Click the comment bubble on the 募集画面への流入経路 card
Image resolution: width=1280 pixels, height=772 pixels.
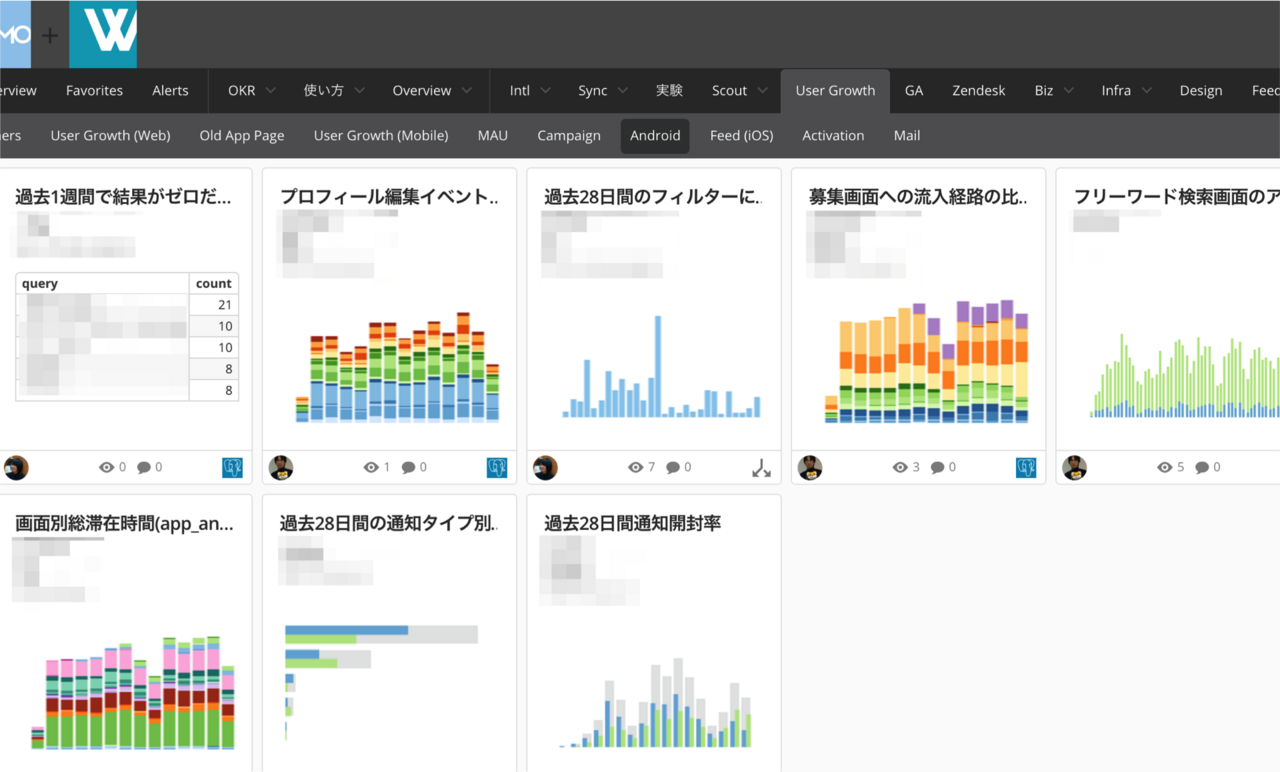click(937, 467)
